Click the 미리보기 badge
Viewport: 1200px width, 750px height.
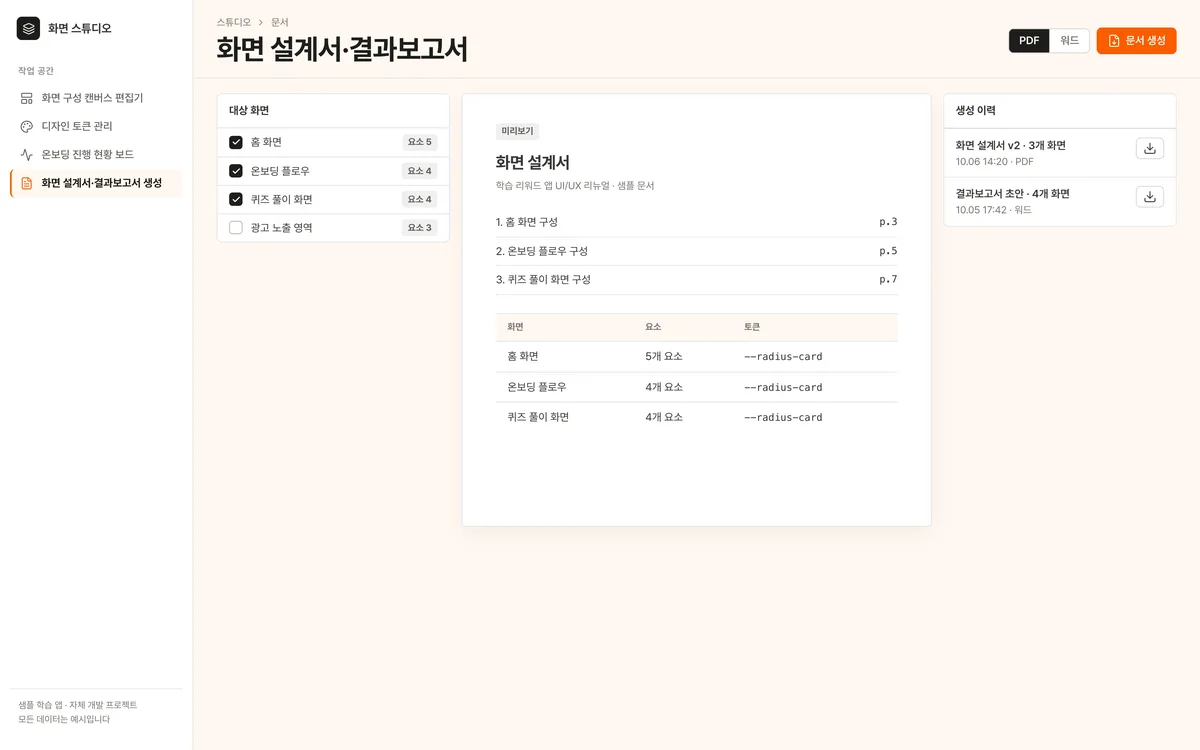point(517,131)
